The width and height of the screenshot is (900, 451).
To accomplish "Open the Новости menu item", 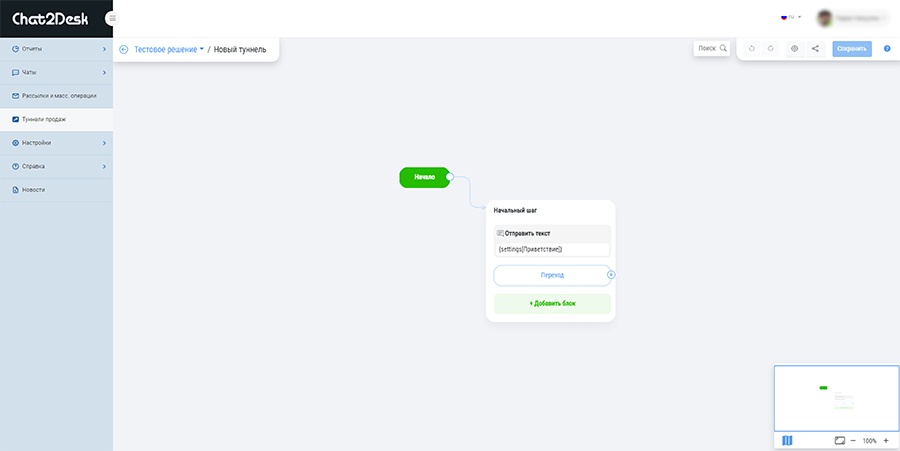I will (56, 190).
